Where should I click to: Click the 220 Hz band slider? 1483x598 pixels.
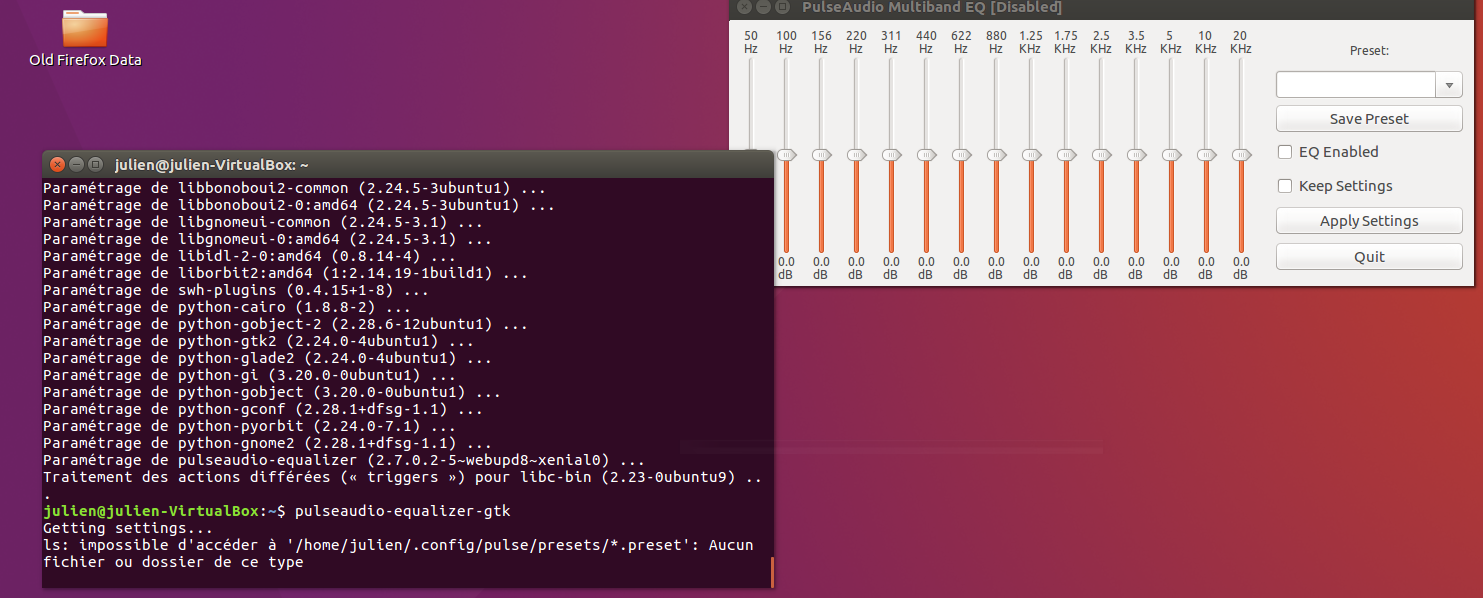[856, 155]
